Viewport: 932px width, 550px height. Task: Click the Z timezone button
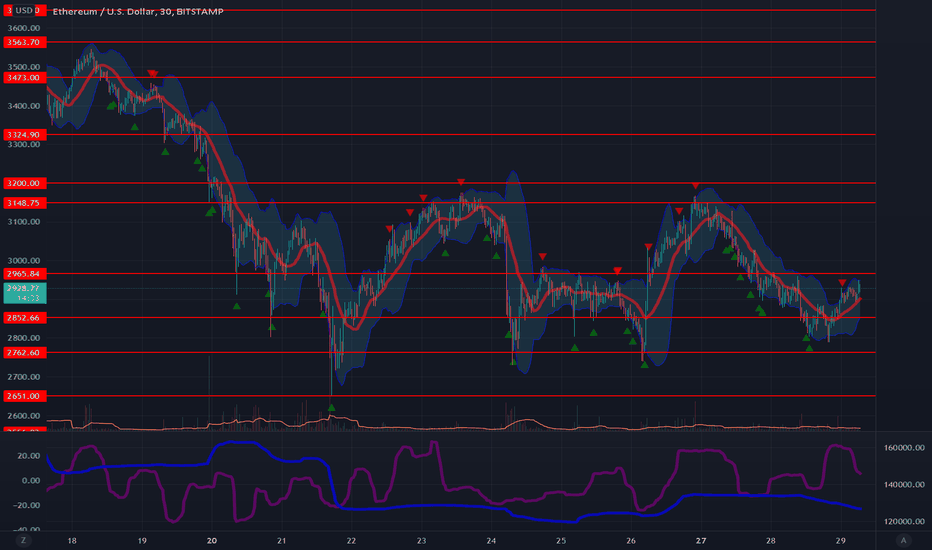(x=24, y=540)
